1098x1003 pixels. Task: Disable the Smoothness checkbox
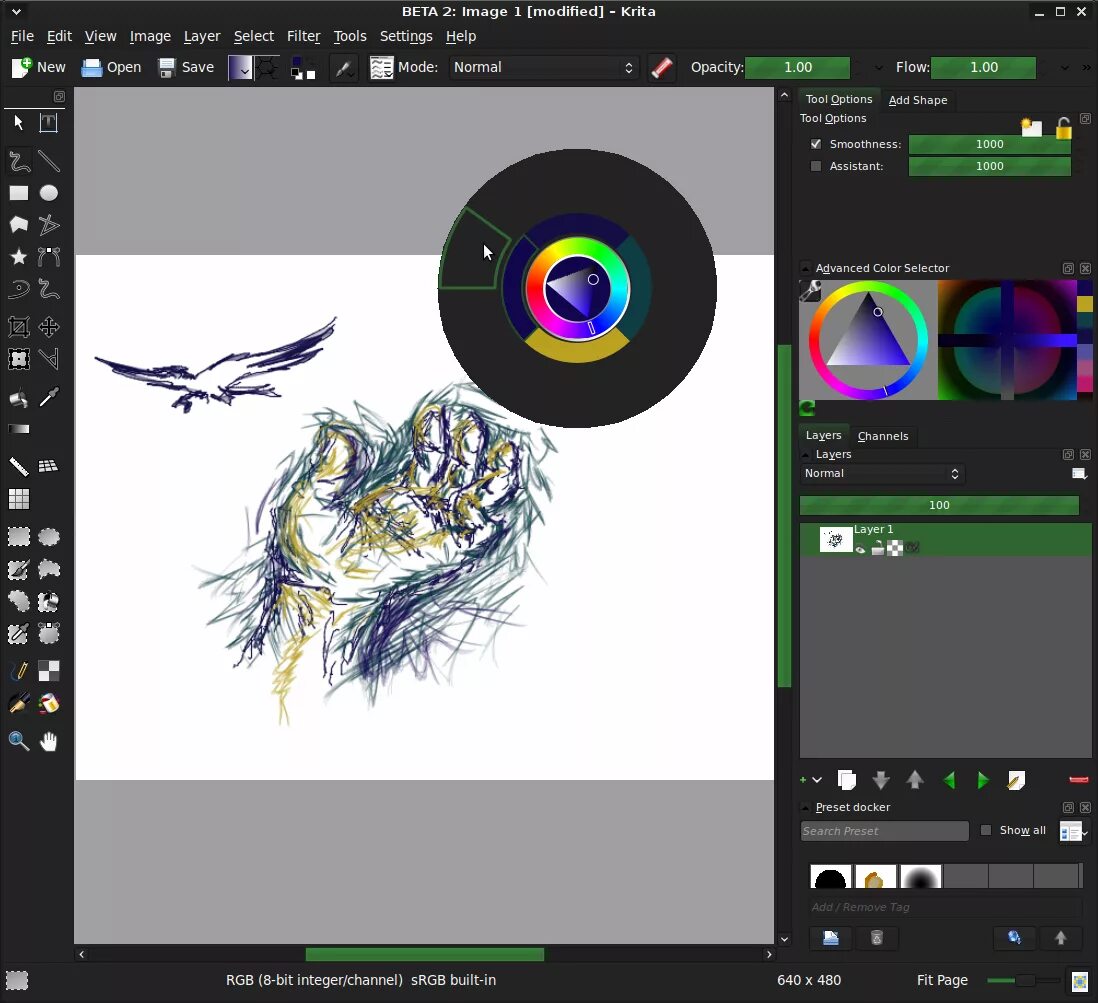click(816, 144)
